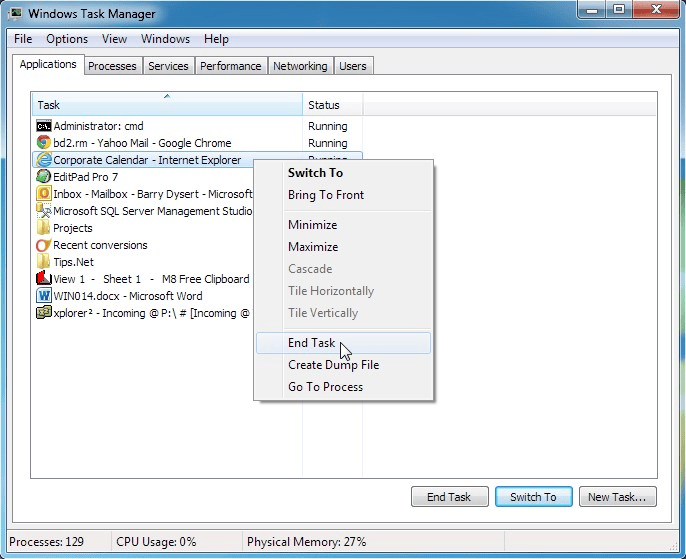The width and height of the screenshot is (686, 559).
Task: Select the WIN014.docx - Microsoft Word task
Action: [x=143, y=296]
